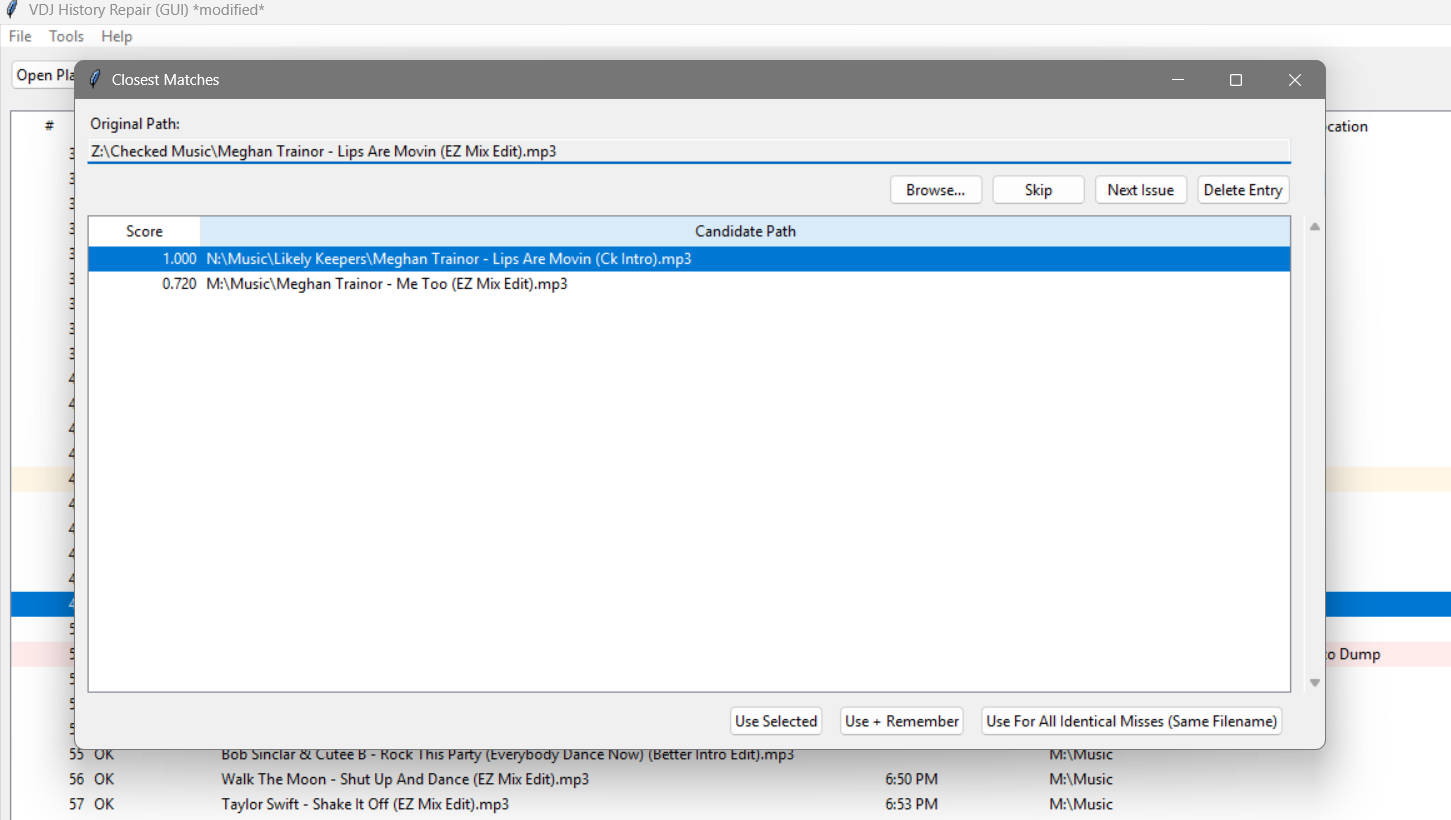Image resolution: width=1451 pixels, height=820 pixels.
Task: Maximize the Closest Matches dialog
Action: [x=1235, y=80]
